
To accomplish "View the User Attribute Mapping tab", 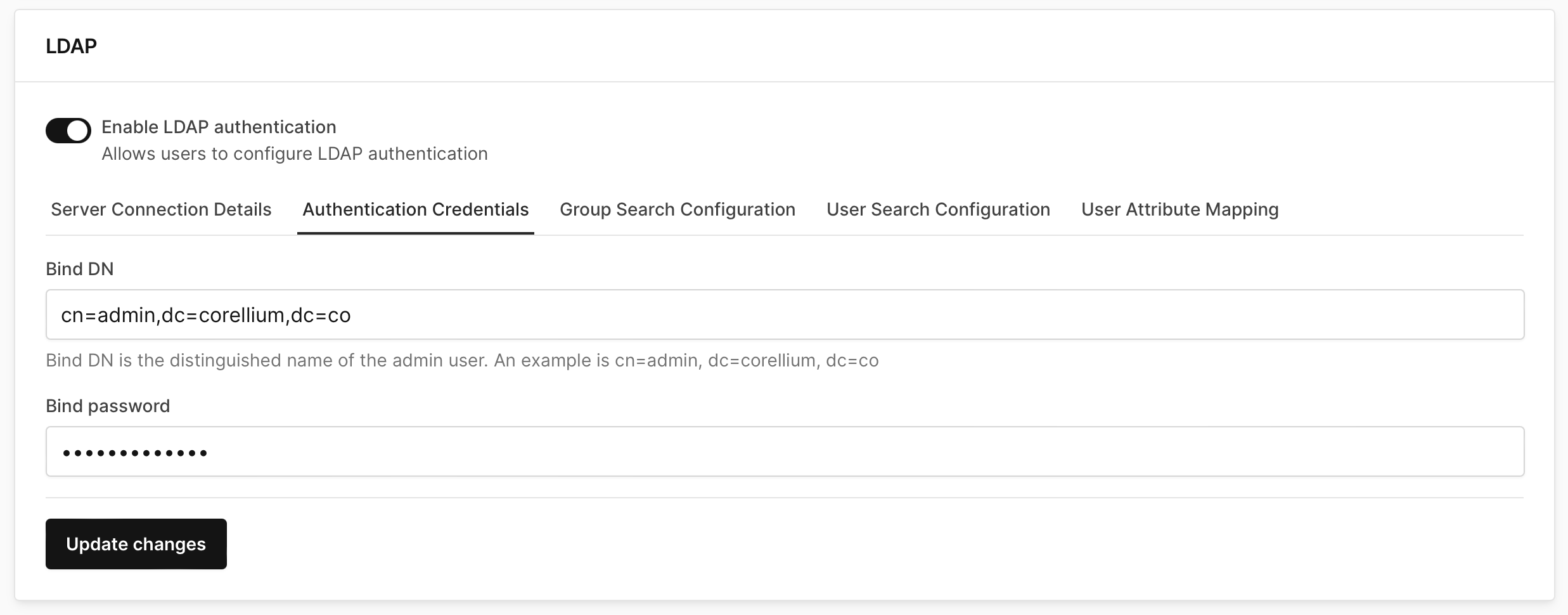I will point(1179,209).
